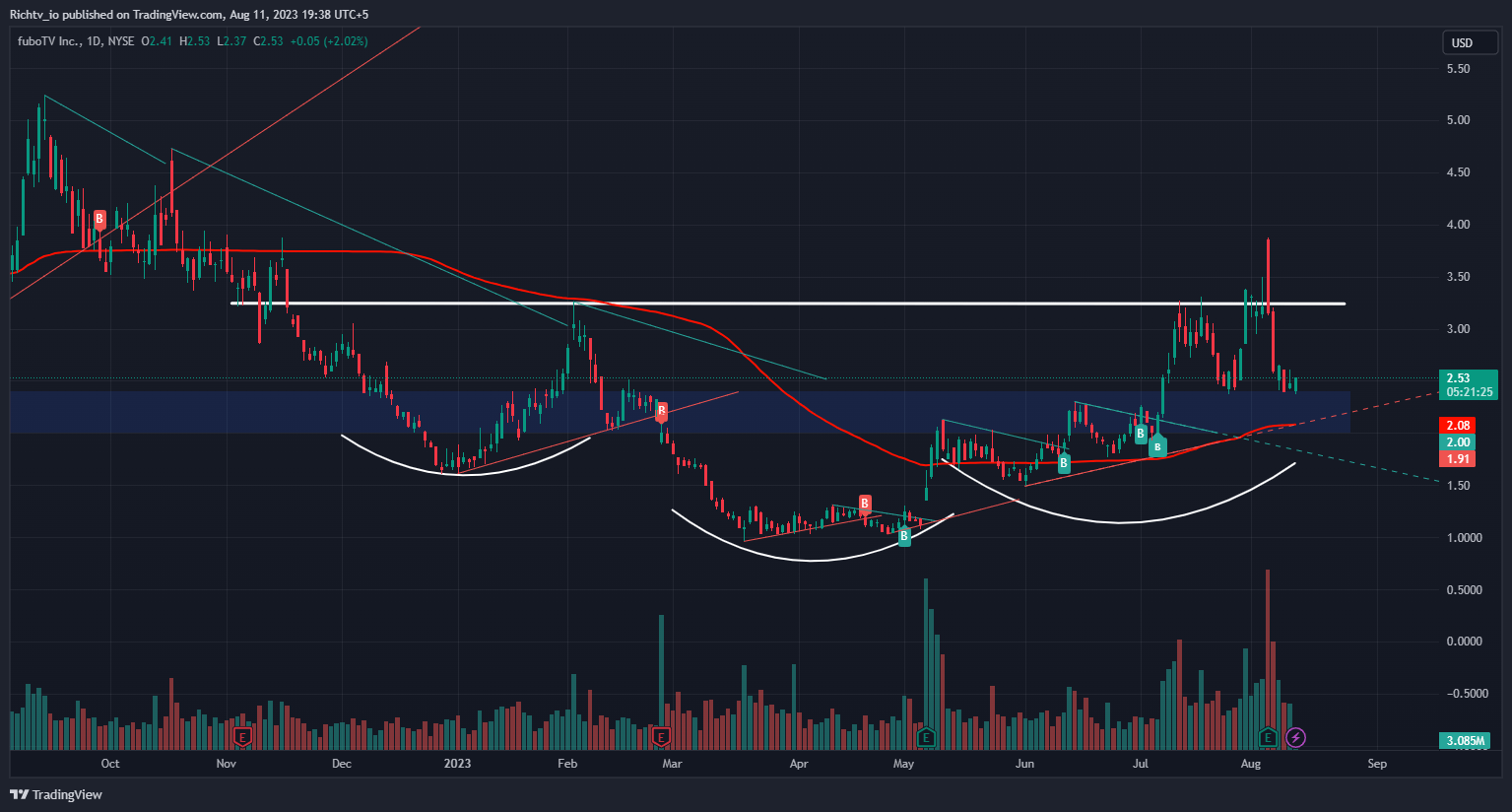Click the TradingView logo

click(x=56, y=794)
